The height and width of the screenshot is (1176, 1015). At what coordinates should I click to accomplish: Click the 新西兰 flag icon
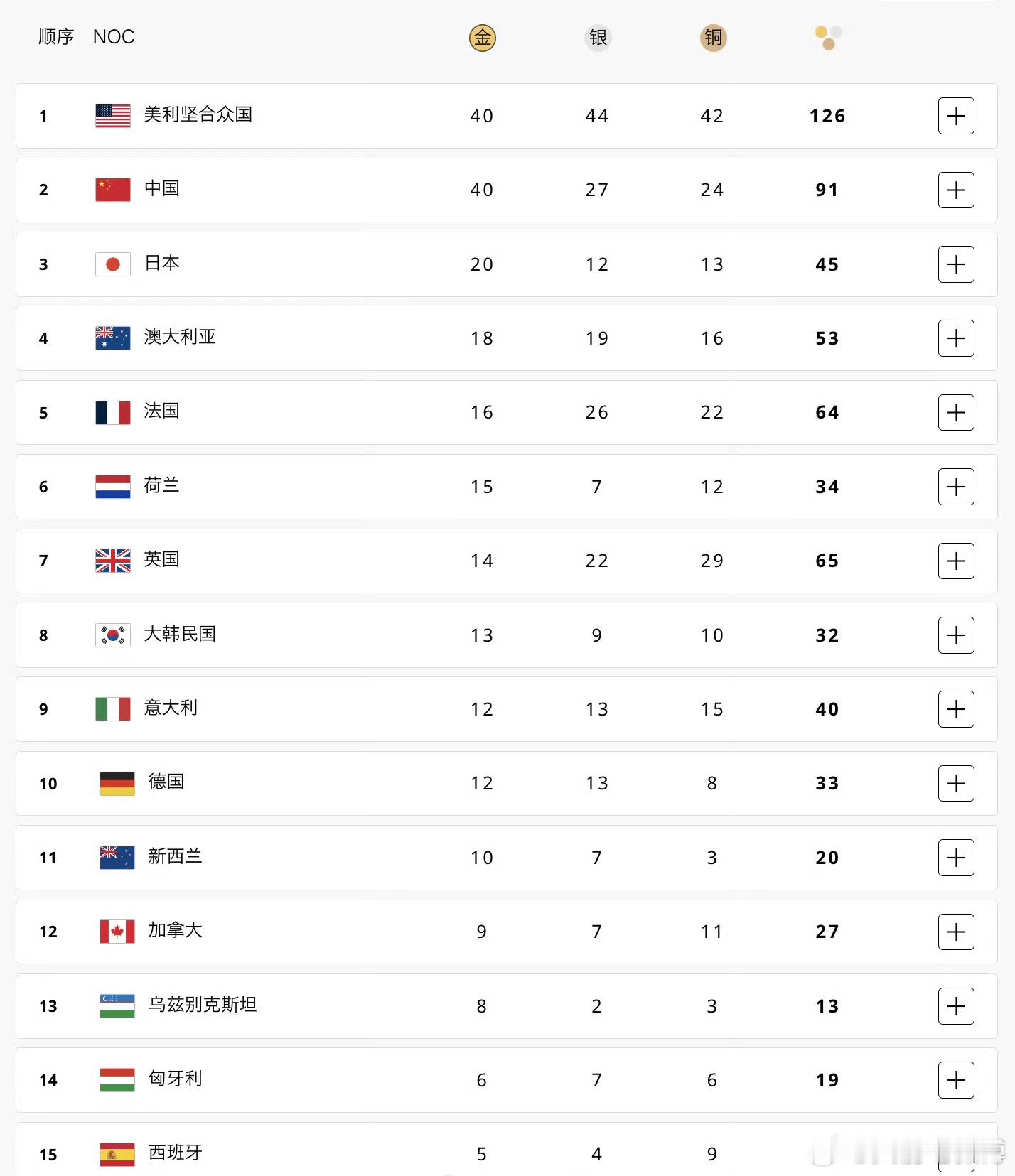click(x=117, y=858)
